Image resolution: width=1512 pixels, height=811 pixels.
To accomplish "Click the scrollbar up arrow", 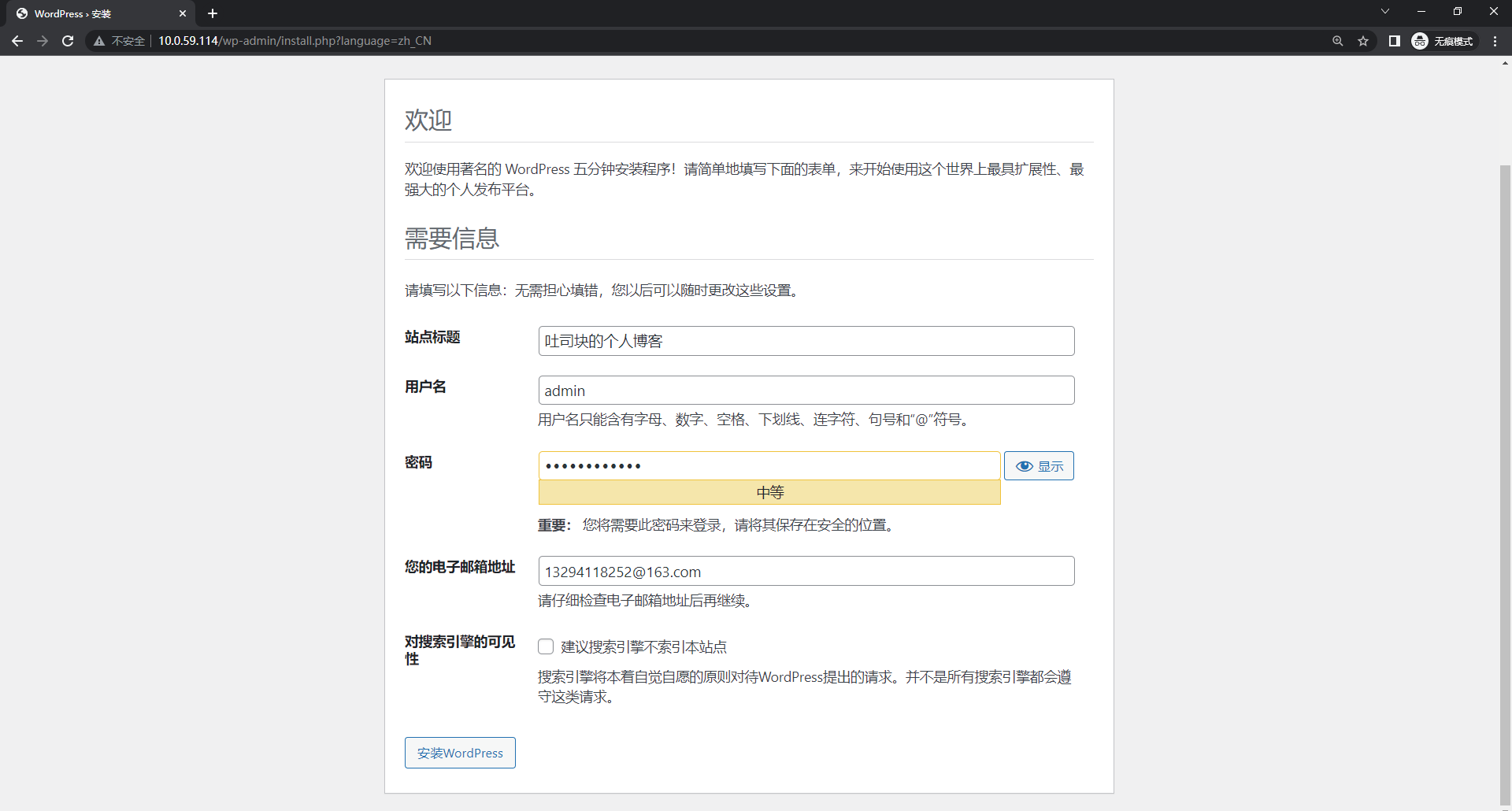I will point(1505,63).
